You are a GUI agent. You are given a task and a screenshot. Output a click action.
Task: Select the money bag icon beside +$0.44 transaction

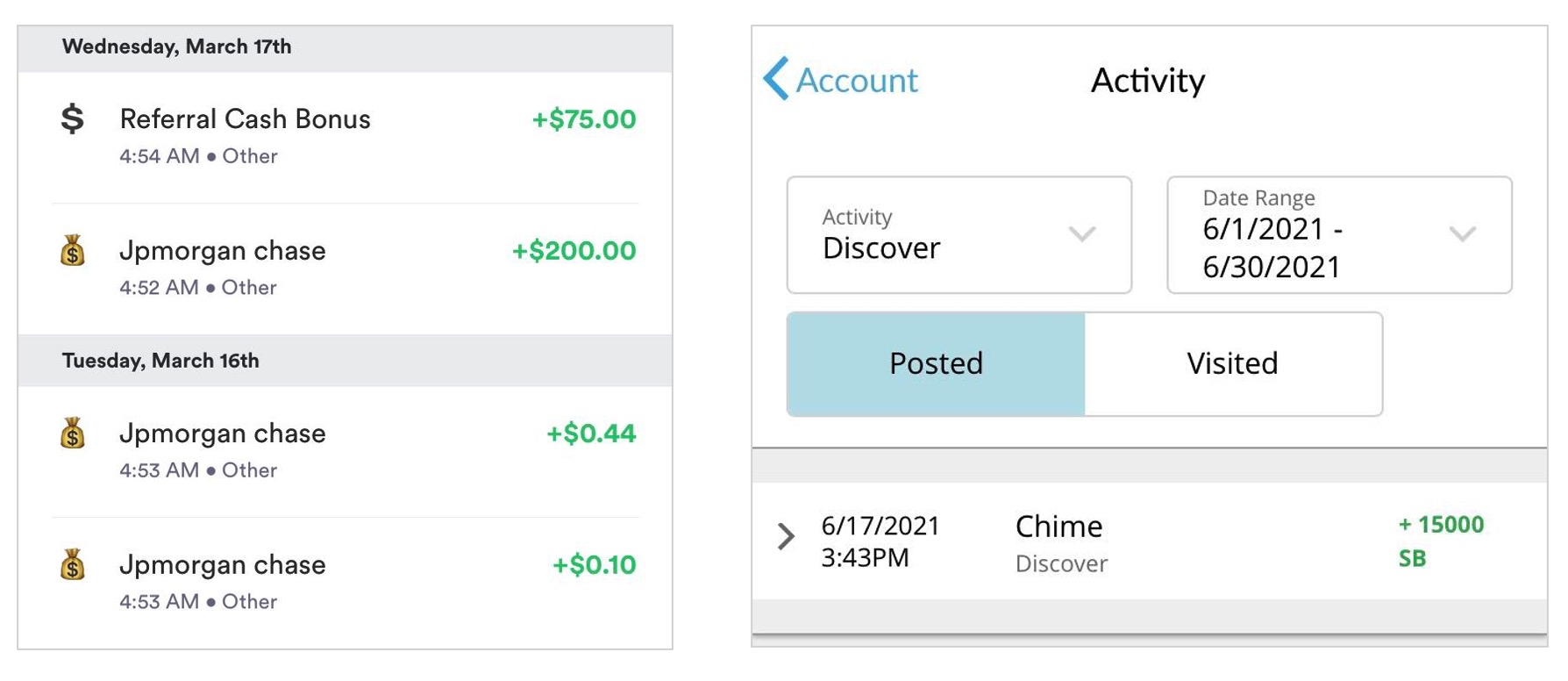tap(73, 434)
